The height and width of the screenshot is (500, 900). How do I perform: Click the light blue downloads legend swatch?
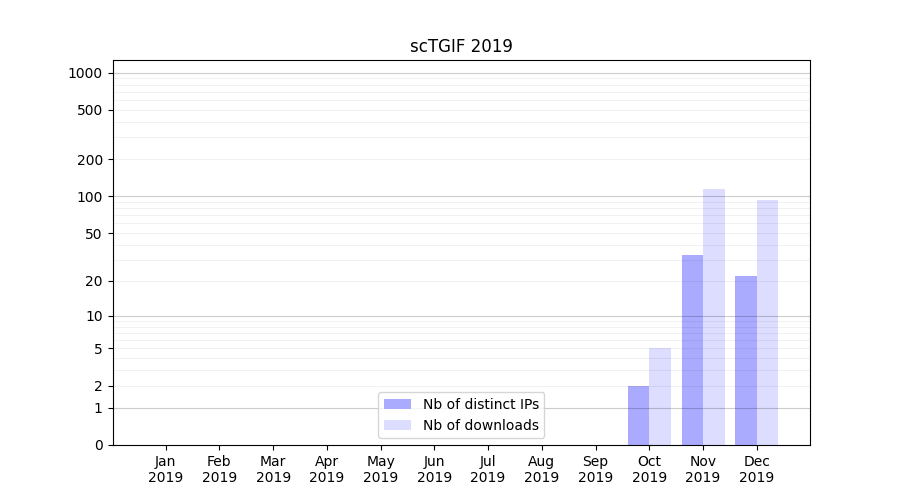coord(397,425)
